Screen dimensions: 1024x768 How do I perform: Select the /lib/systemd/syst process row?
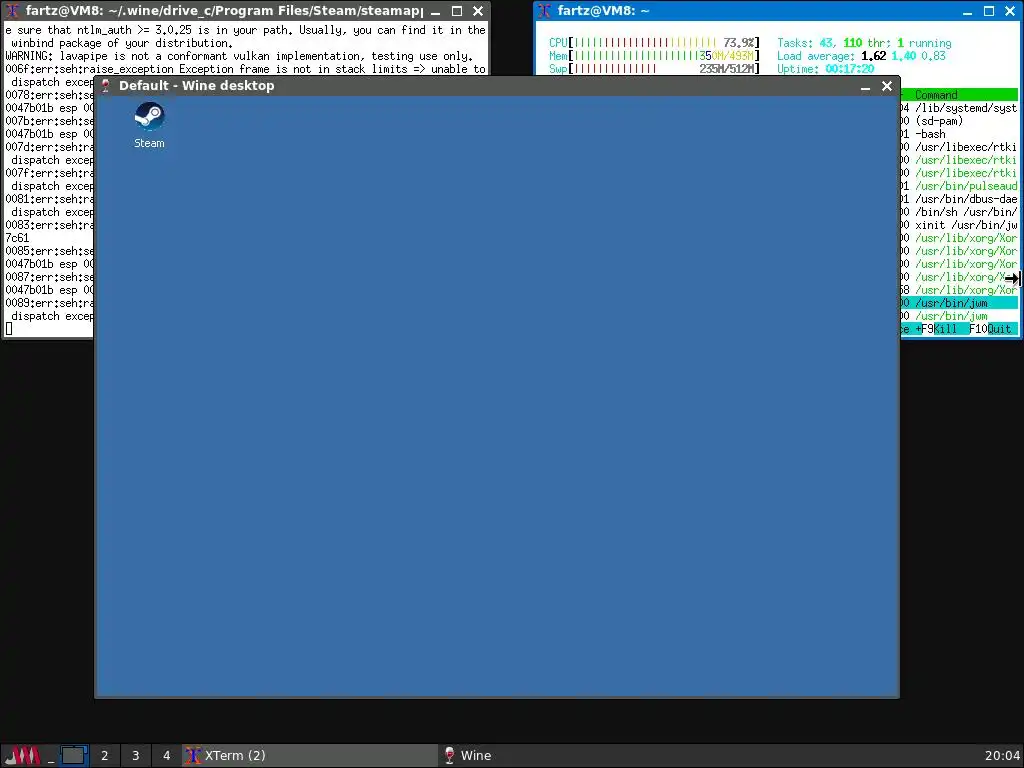959,108
